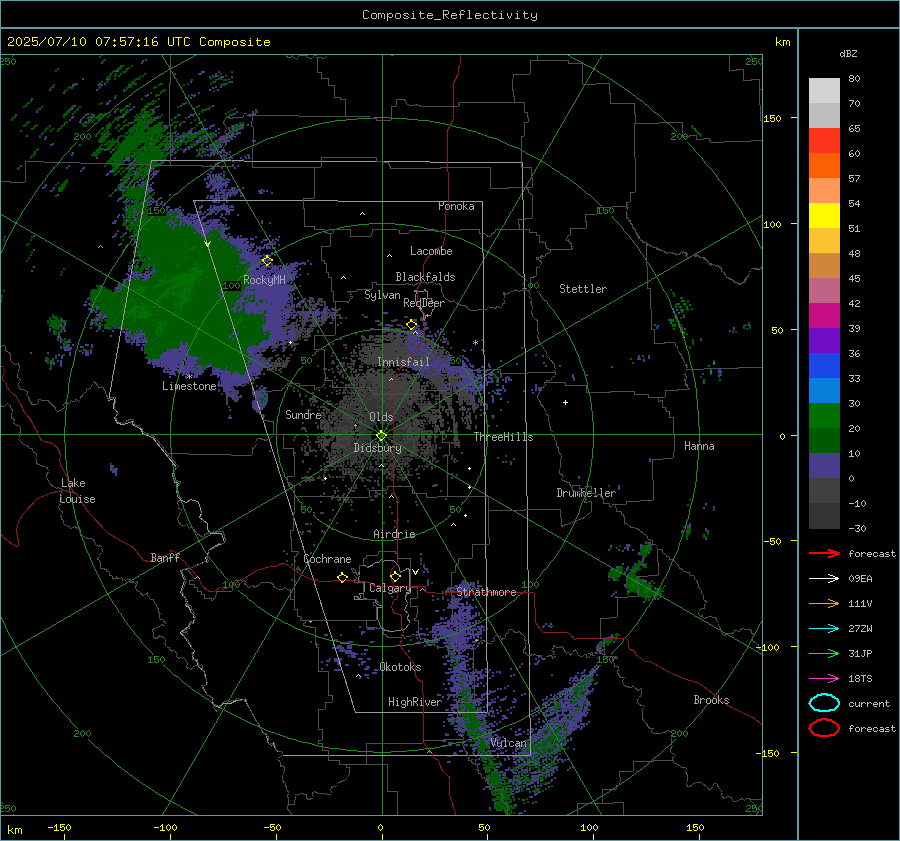The image size is (900, 841).
Task: Click the Composite_Reflectivity title
Action: coord(450,15)
